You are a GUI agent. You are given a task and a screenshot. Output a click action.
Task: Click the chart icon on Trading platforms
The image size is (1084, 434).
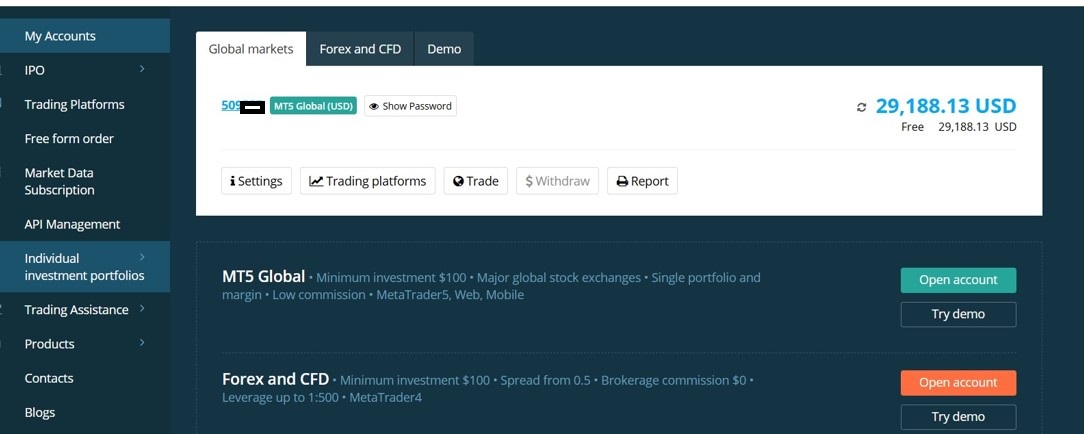(316, 181)
